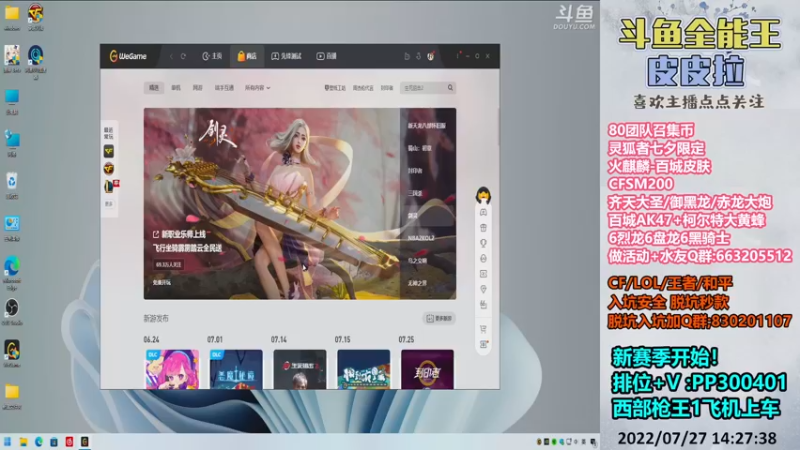800x450 pixels.
Task: Open Microsoft Edge from the taskbar
Action: (x=38, y=442)
